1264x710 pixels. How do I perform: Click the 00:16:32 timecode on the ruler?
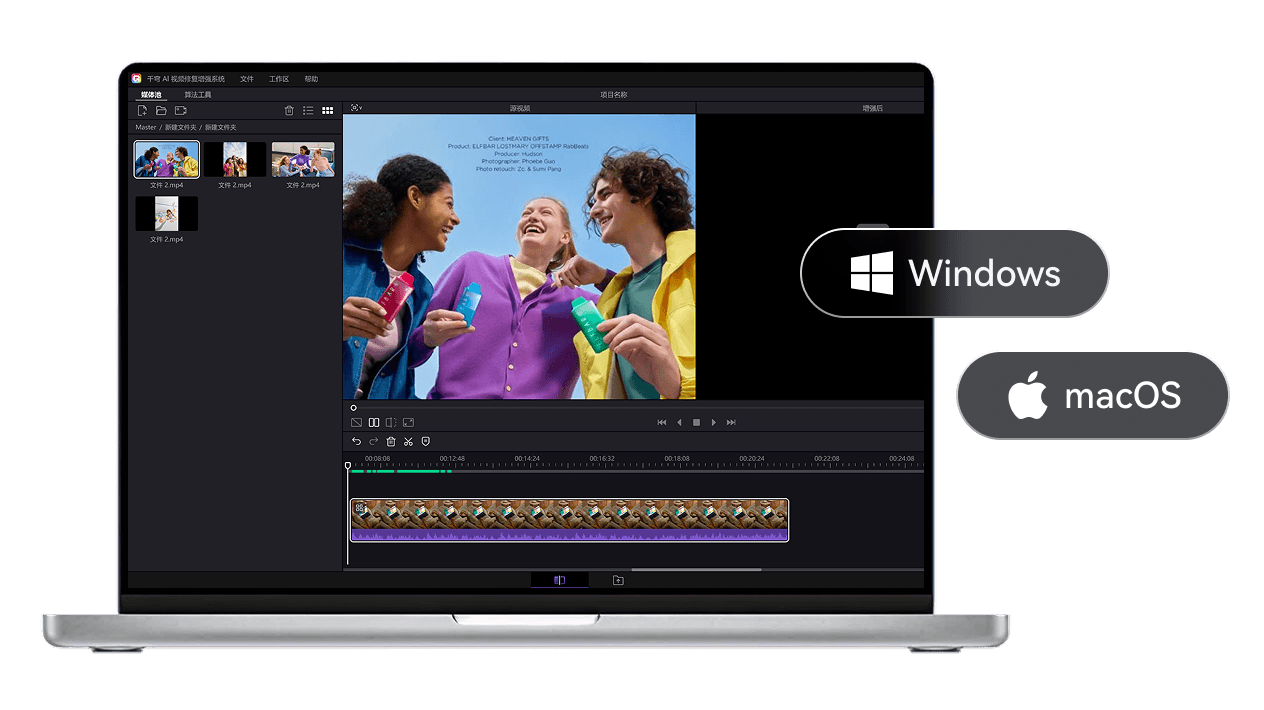602,459
